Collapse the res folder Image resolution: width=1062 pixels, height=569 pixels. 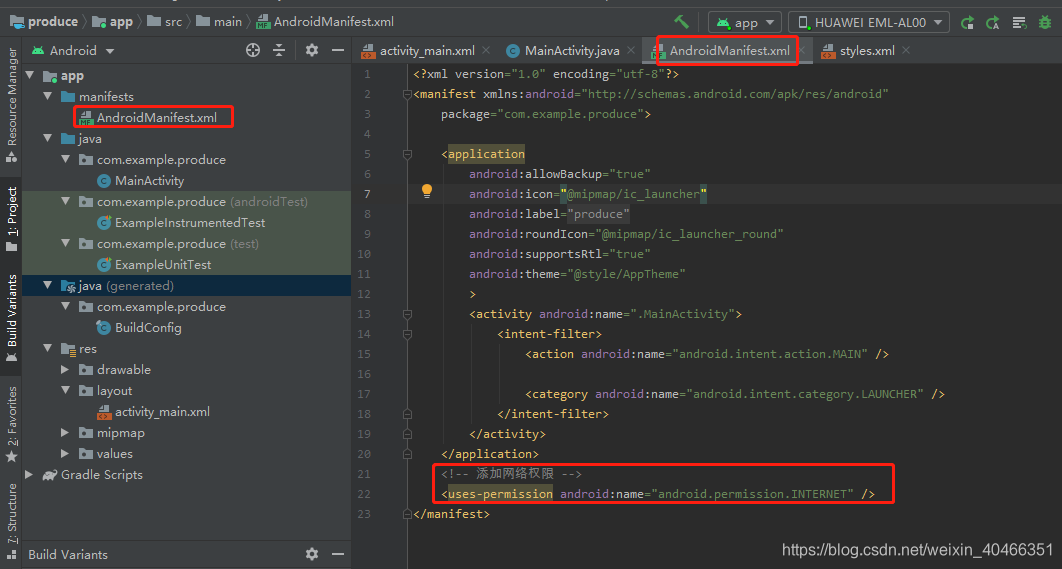tap(47, 348)
